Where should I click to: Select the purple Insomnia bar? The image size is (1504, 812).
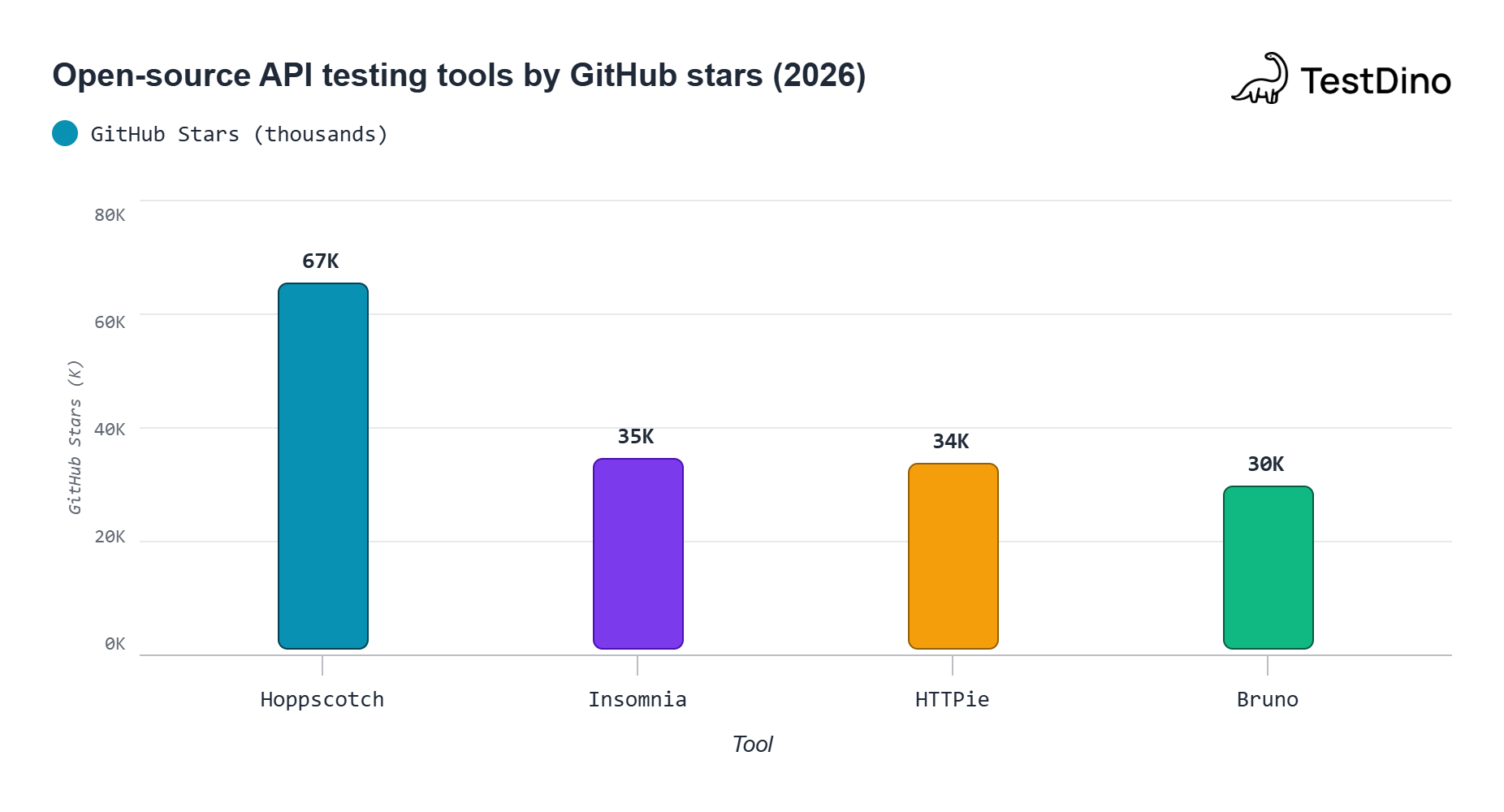pyautogui.click(x=638, y=554)
